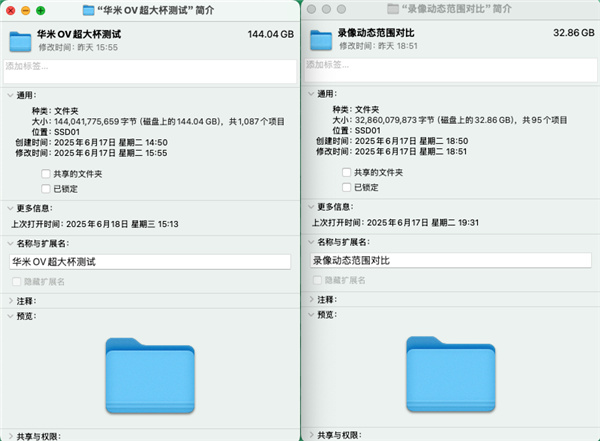This screenshot has width=600, height=441.
Task: Click 添加标签 field in 华米 OV 超大杯测试 window
Action: 150,71
